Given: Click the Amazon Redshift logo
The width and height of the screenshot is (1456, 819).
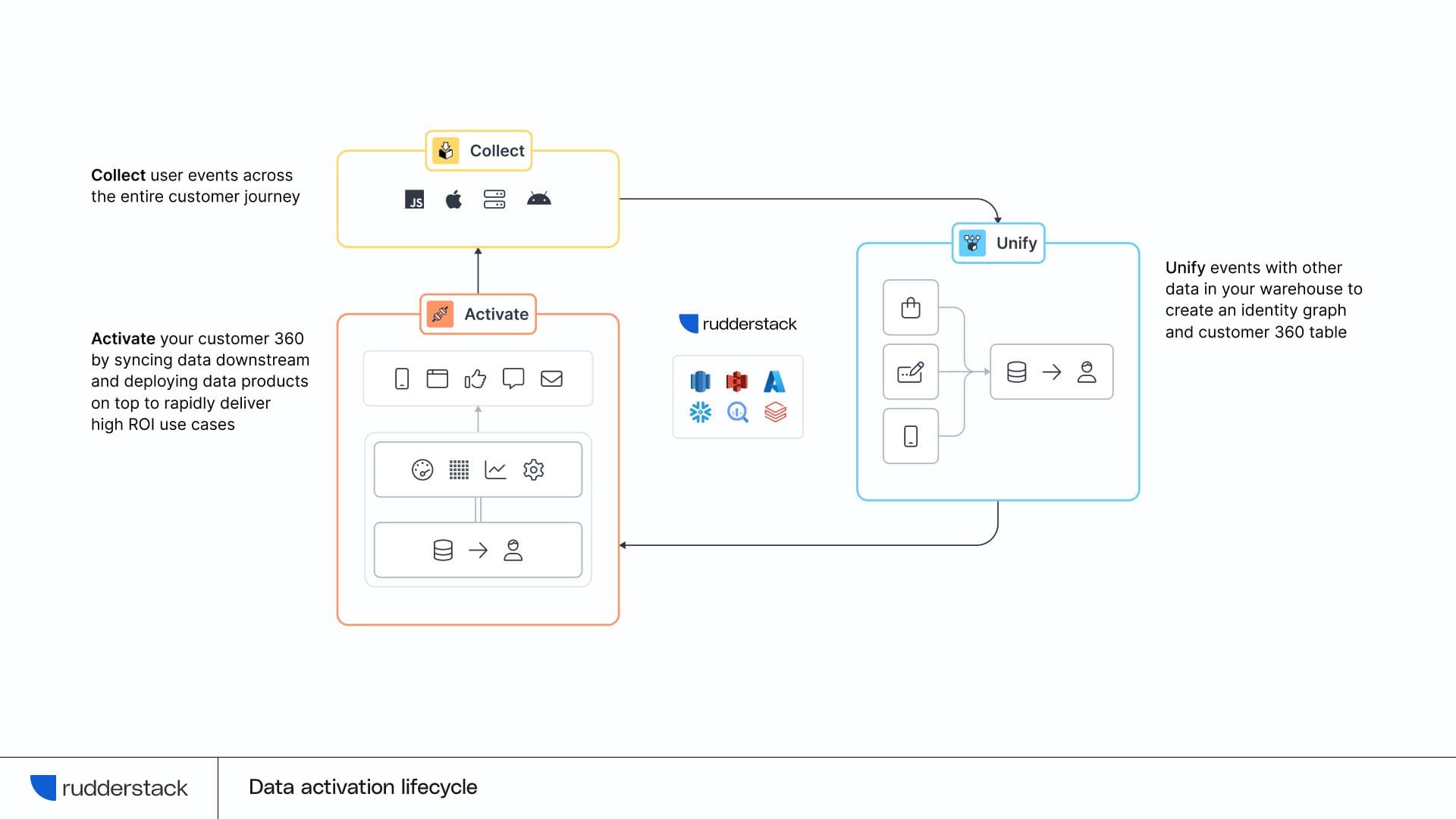Looking at the screenshot, I should pos(700,381).
